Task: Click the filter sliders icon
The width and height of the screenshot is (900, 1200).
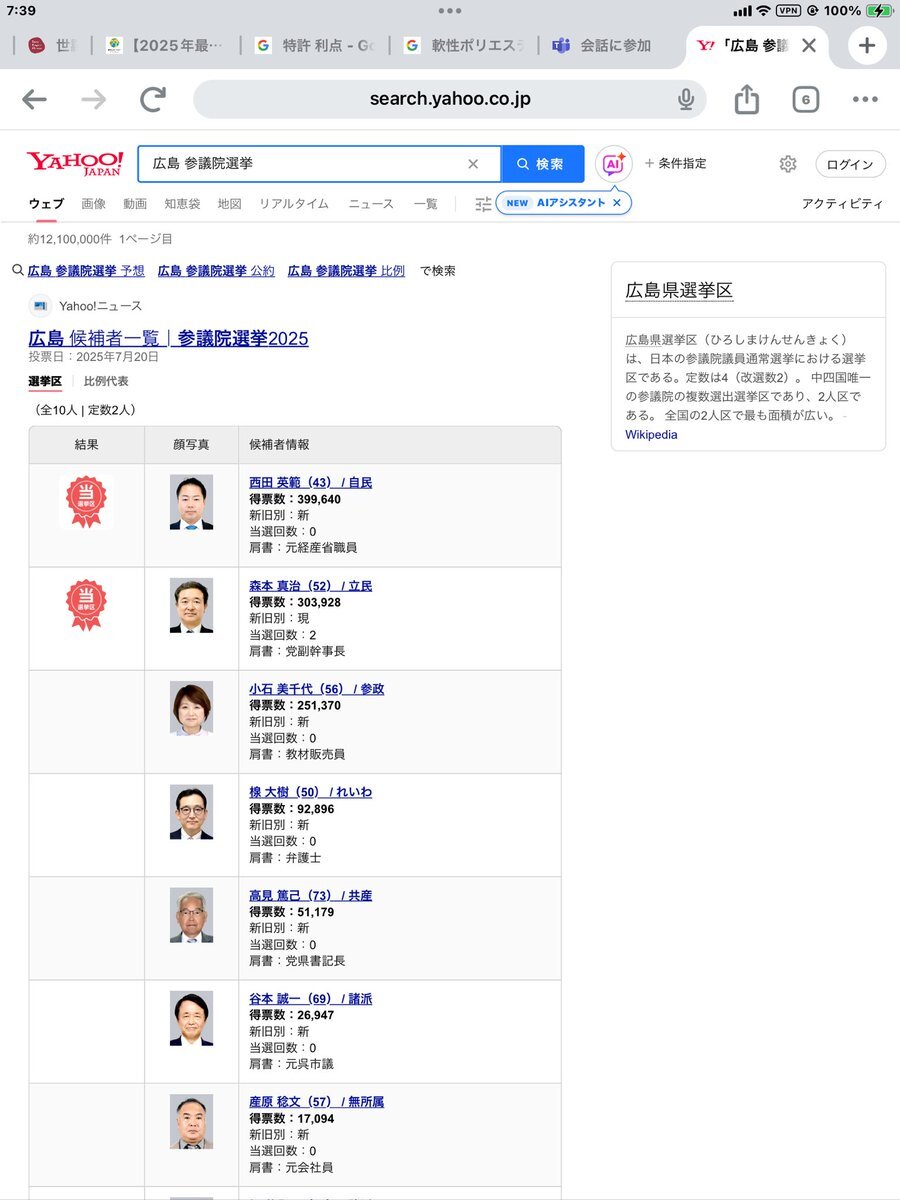Action: click(x=483, y=204)
